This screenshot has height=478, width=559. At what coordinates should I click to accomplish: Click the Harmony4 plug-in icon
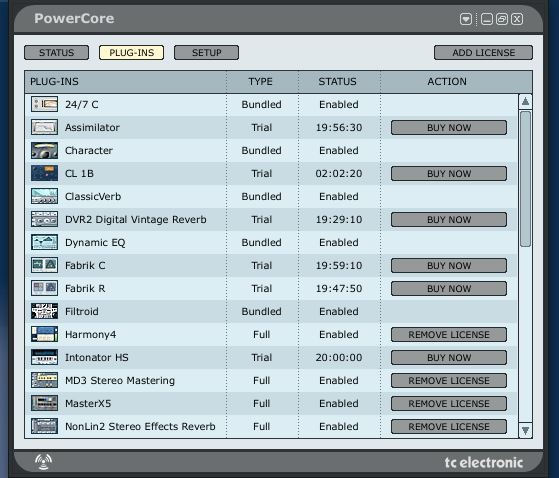click(44, 334)
